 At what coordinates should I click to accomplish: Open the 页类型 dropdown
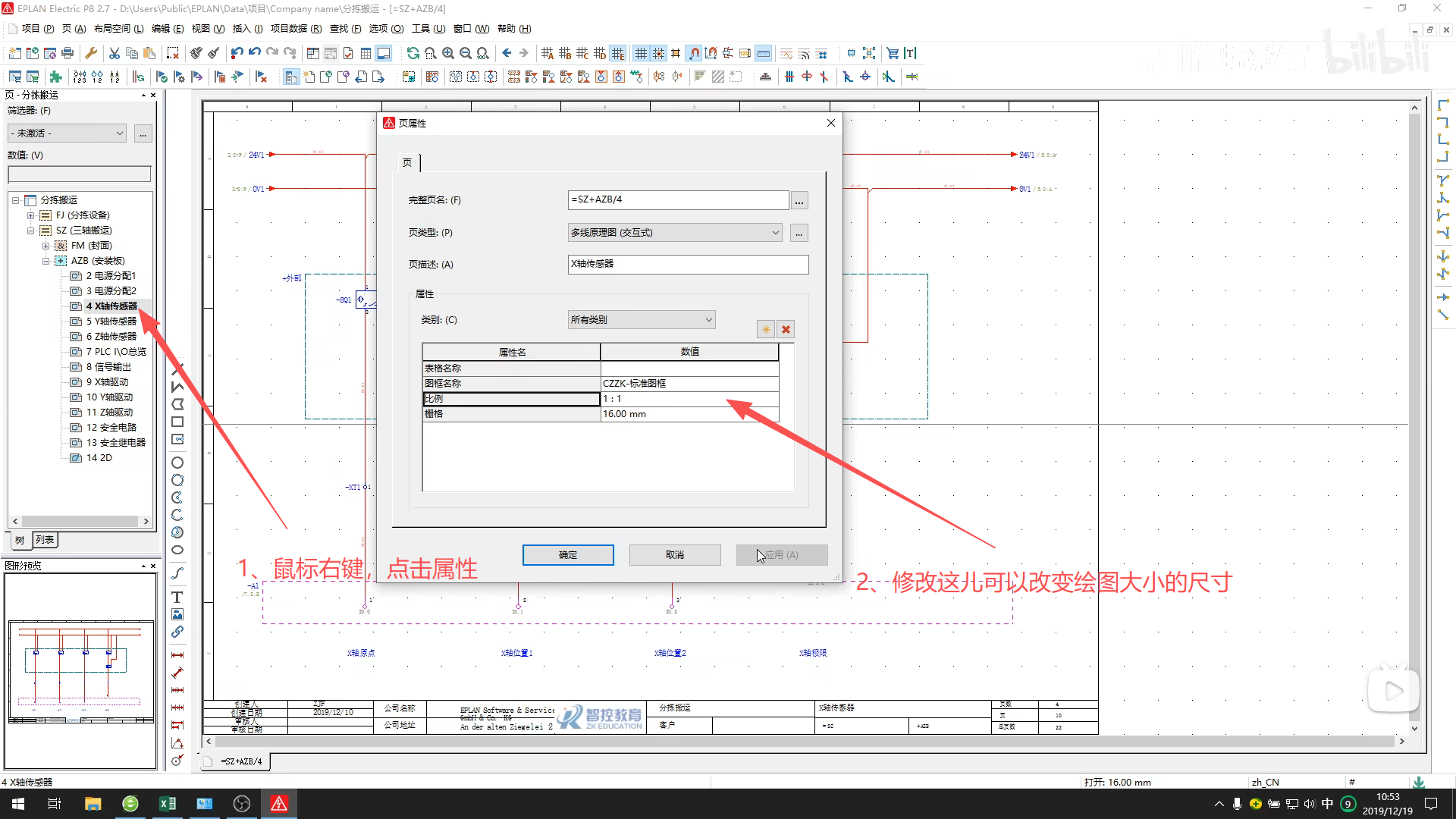(x=775, y=233)
